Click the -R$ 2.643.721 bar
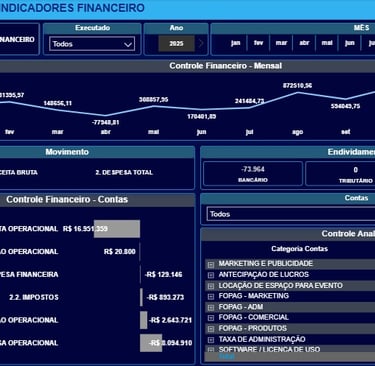This screenshot has width=375, height=366. click(x=144, y=320)
